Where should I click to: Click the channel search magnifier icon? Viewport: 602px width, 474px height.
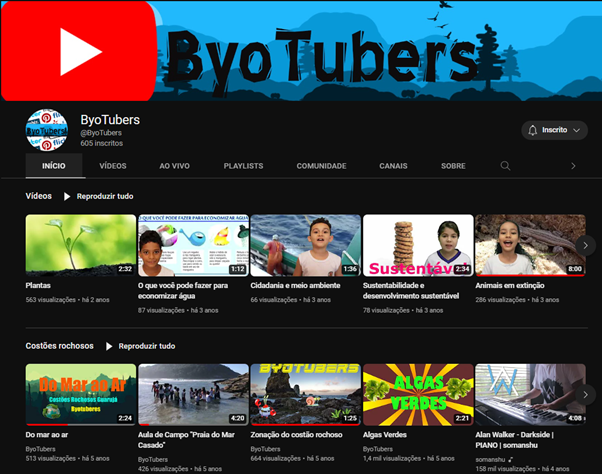(505, 166)
